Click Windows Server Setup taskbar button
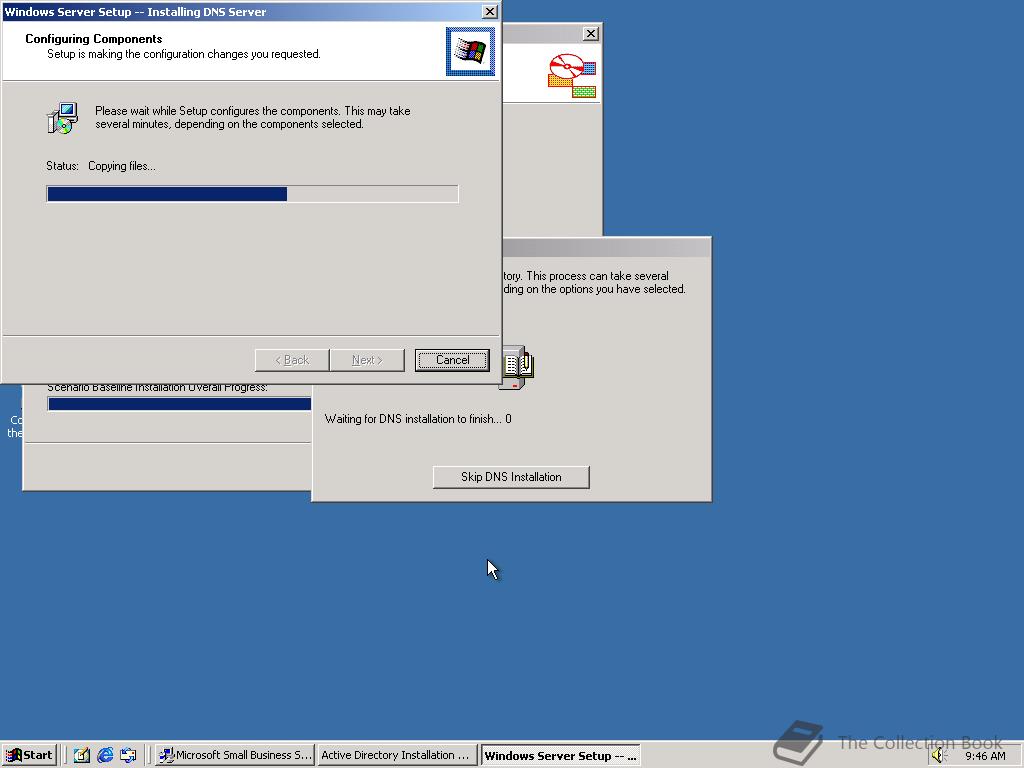Screen dimensions: 1024x768 (x=560, y=756)
